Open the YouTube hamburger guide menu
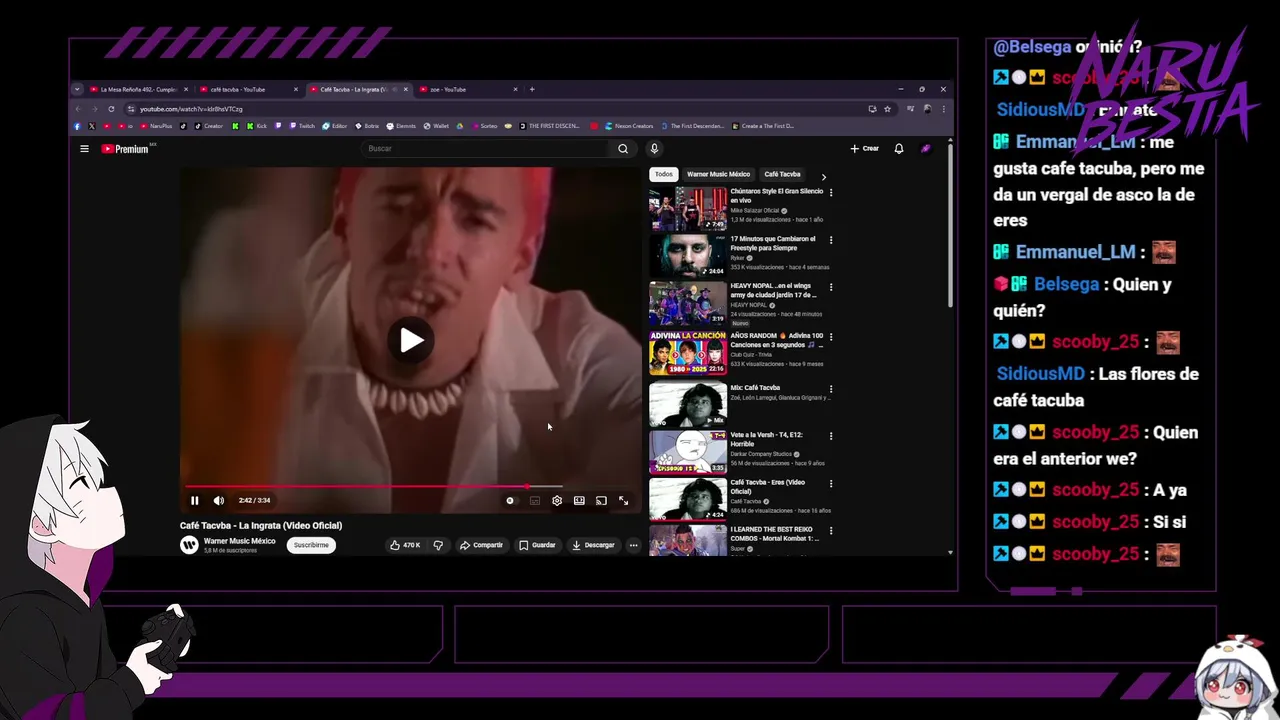Image resolution: width=1280 pixels, height=720 pixels. [x=84, y=149]
